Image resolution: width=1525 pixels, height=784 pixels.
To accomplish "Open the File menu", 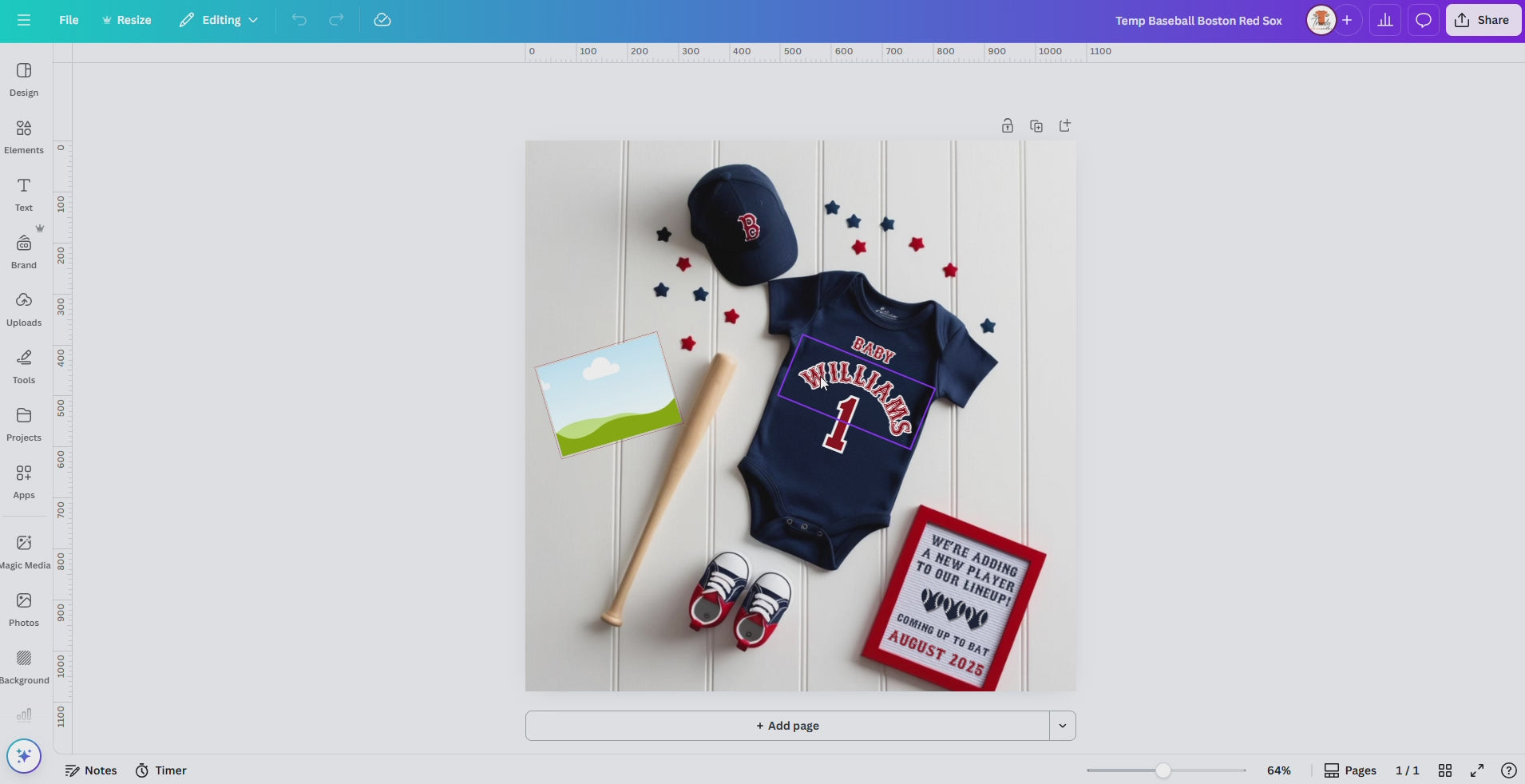I will coord(69,20).
